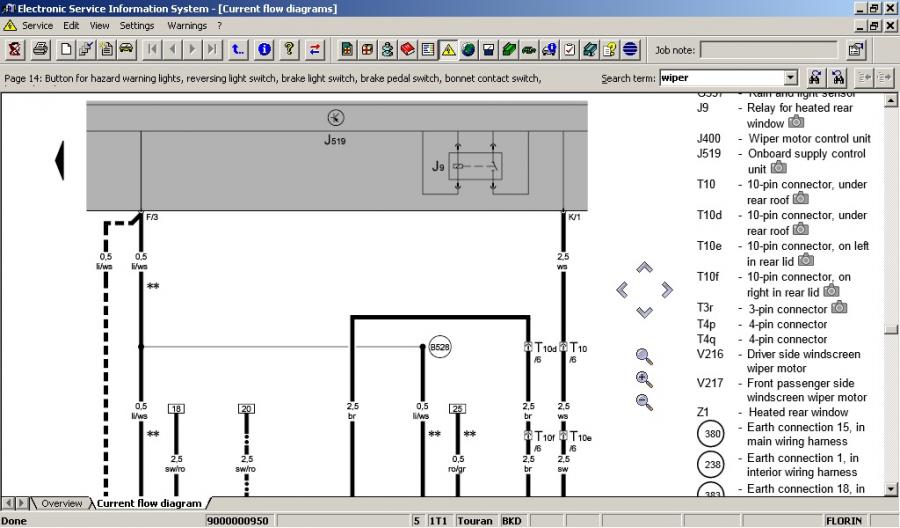This screenshot has width=900, height=528.
Task: Go to previous page using black left triangle
Action: [x=60, y=158]
